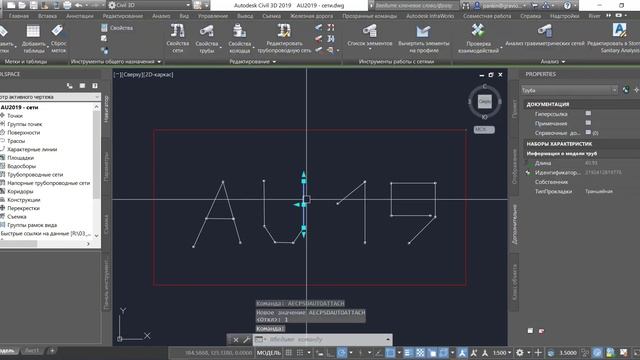The image size is (640, 360).
Task: Click Редактировать трубопроводную сеть icon
Action: [284, 31]
